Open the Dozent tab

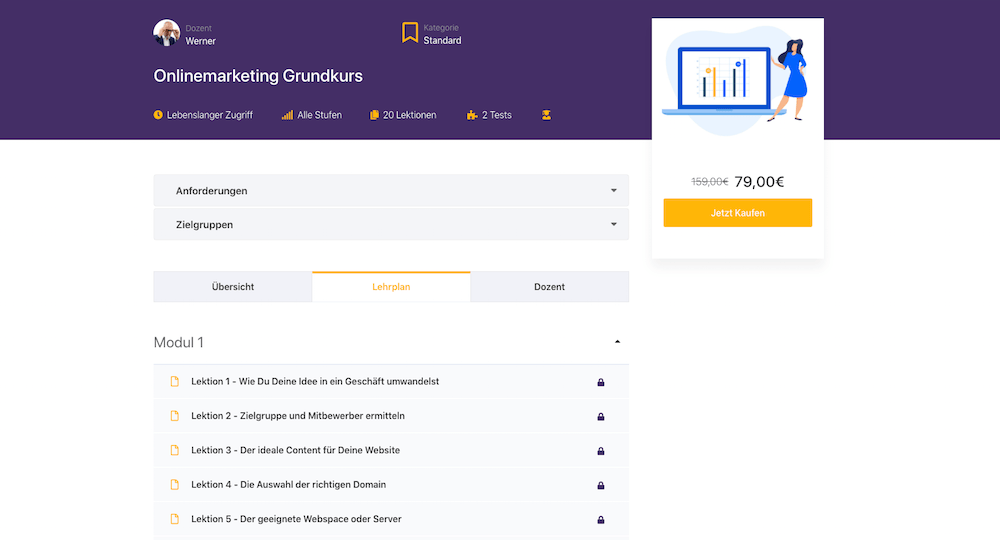pyautogui.click(x=550, y=287)
